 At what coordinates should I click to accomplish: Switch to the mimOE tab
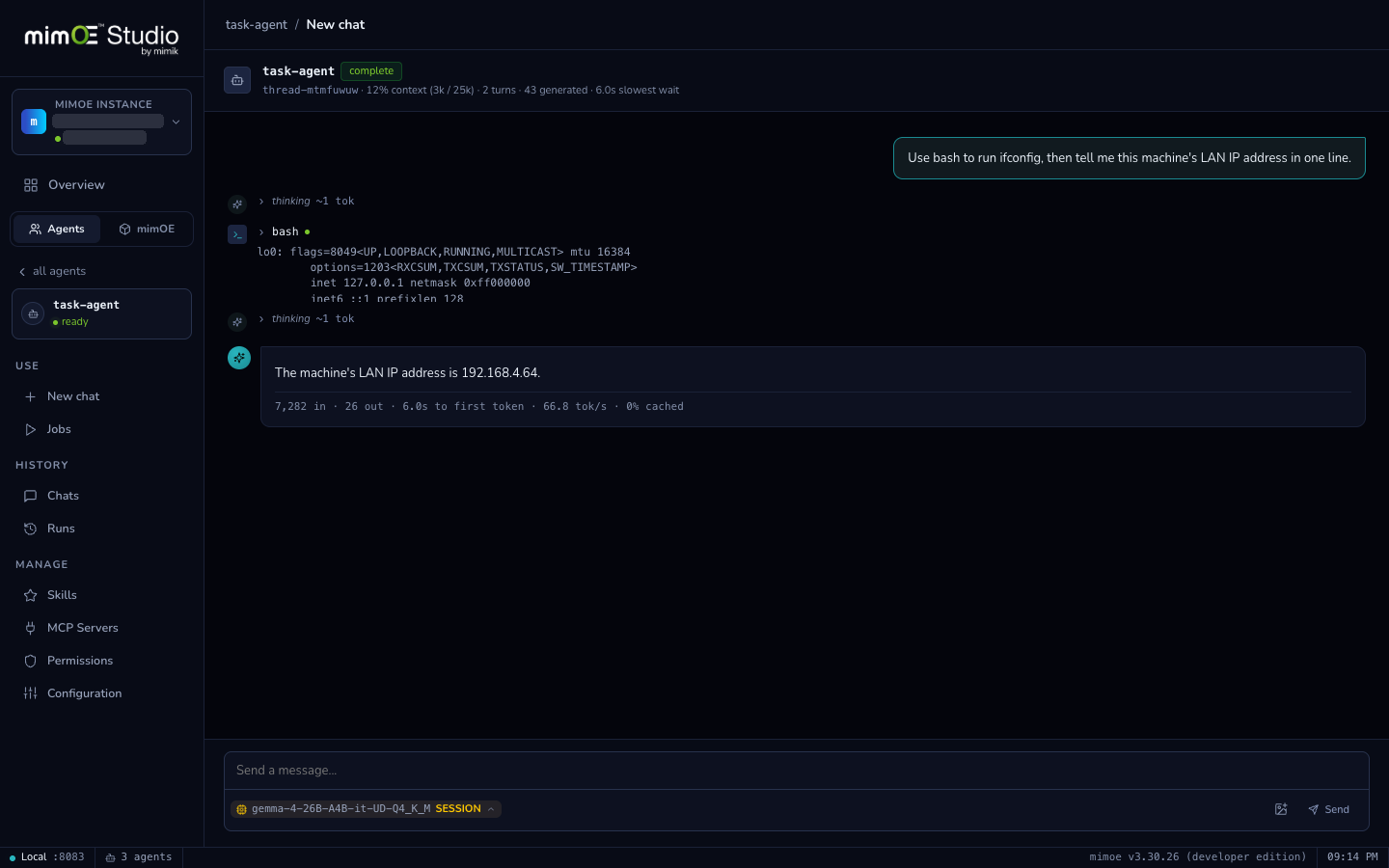click(x=147, y=230)
